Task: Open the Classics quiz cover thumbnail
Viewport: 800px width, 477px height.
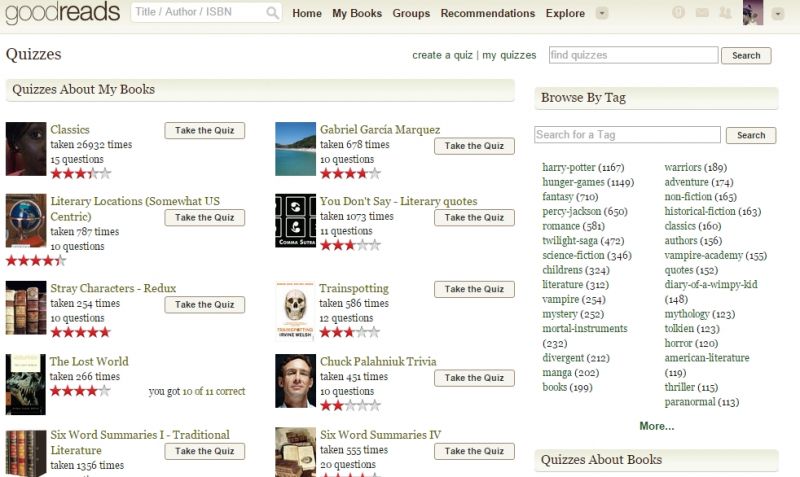Action: (25, 148)
